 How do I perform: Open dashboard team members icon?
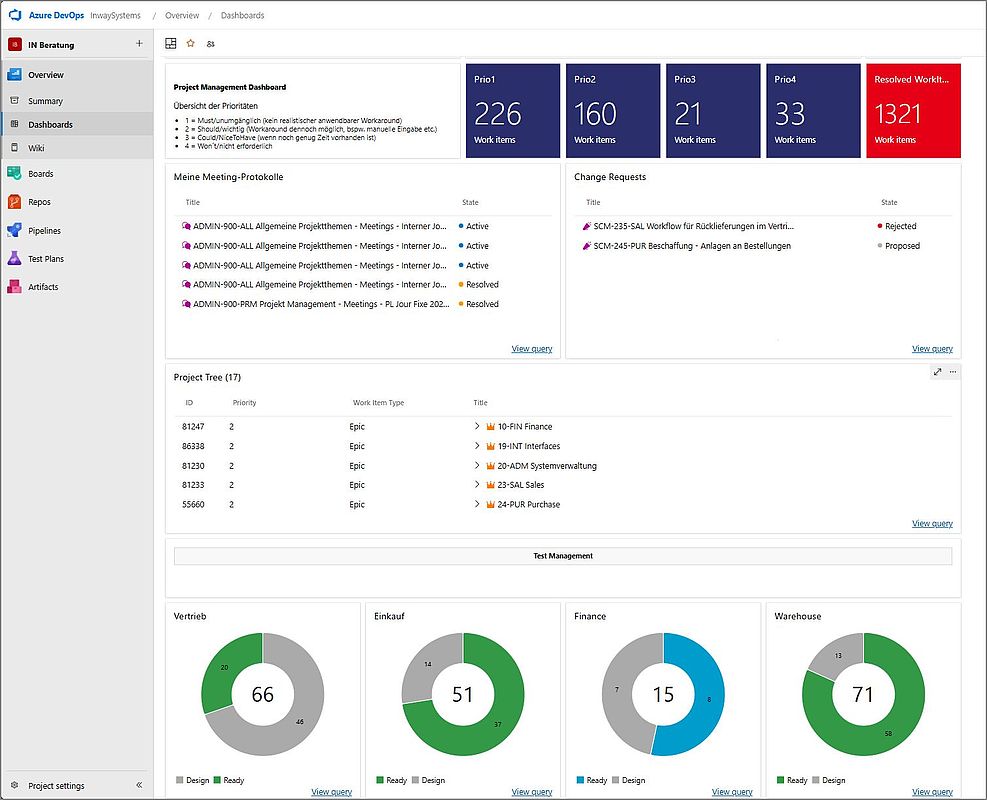coord(211,44)
